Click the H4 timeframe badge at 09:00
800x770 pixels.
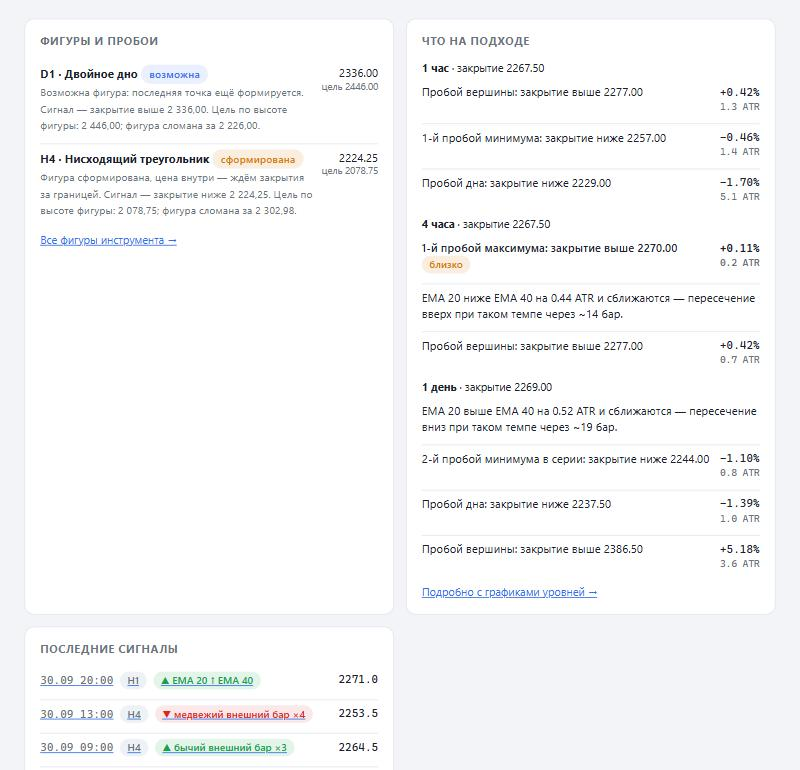[x=134, y=748]
